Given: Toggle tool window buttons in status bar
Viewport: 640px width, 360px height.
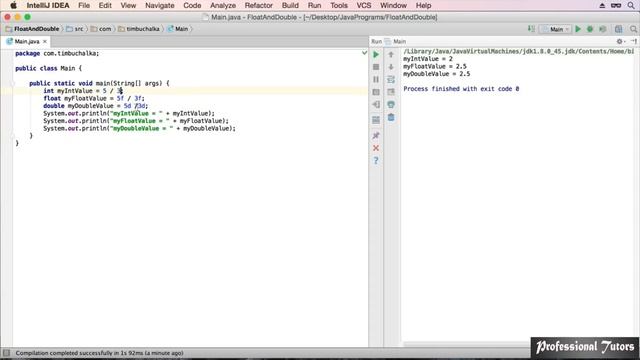Looking at the screenshot, I should point(6,353).
